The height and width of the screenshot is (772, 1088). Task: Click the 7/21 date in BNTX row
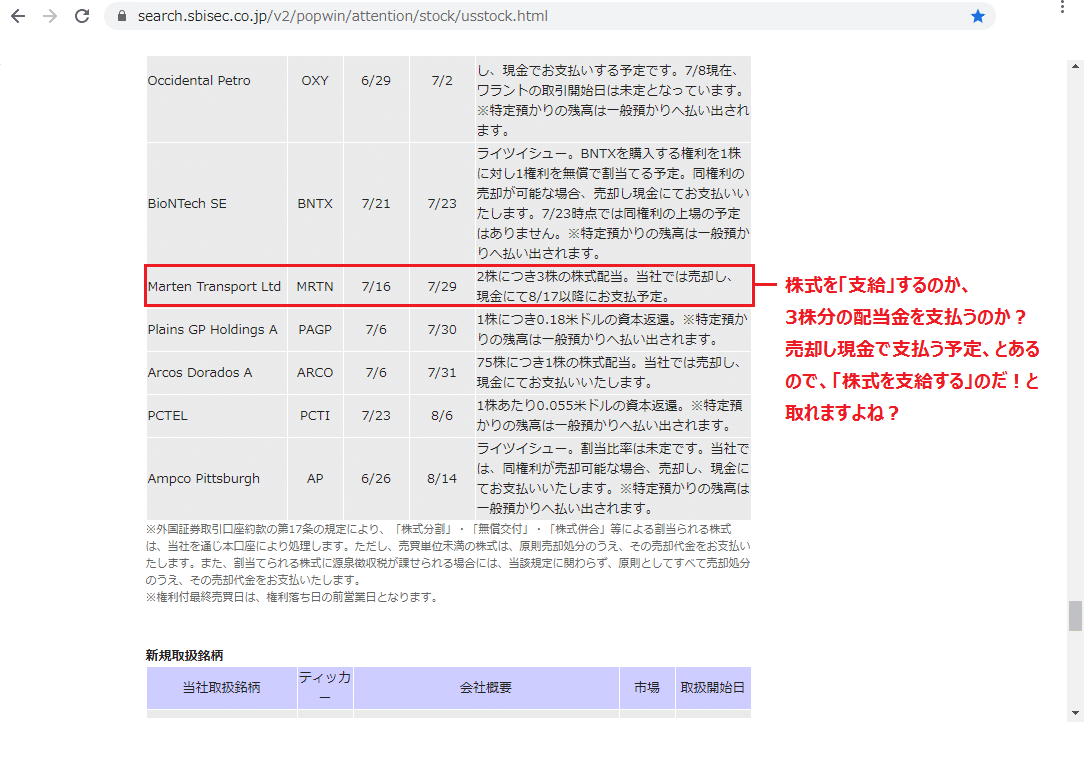(376, 203)
